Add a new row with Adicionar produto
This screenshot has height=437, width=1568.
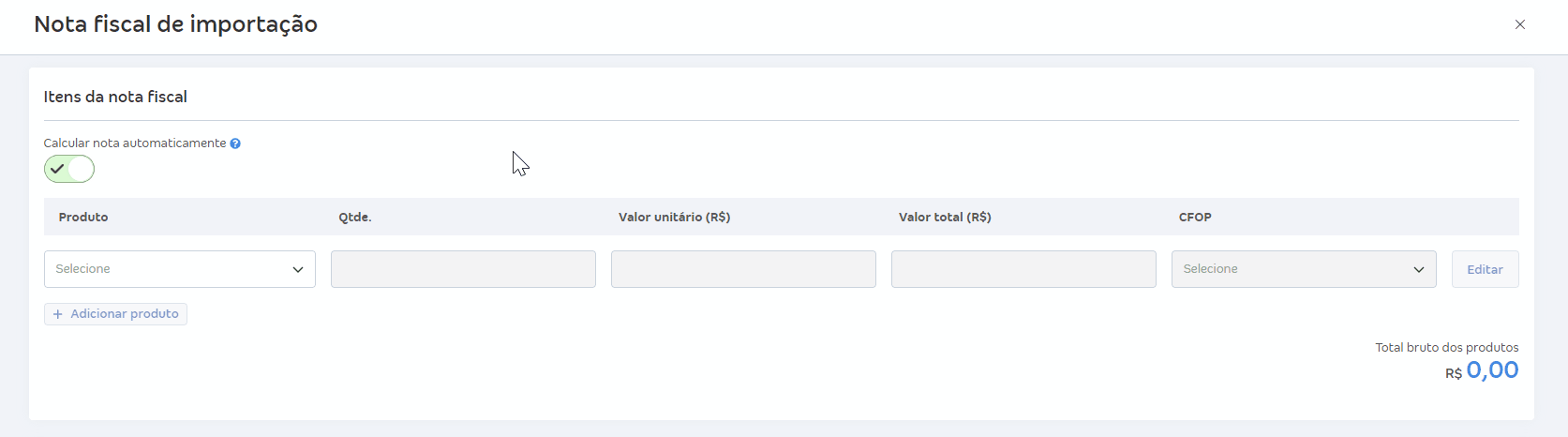click(x=115, y=314)
